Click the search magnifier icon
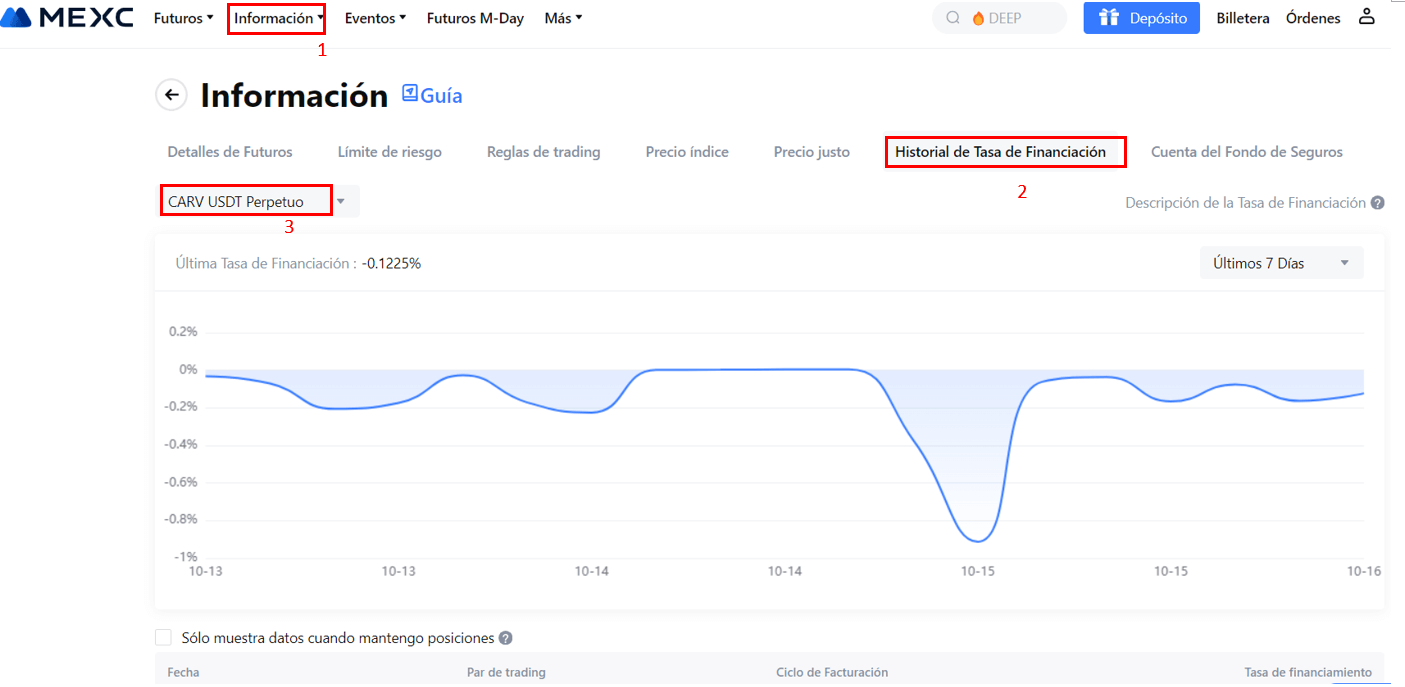This screenshot has width=1405, height=687. pyautogui.click(x=952, y=18)
